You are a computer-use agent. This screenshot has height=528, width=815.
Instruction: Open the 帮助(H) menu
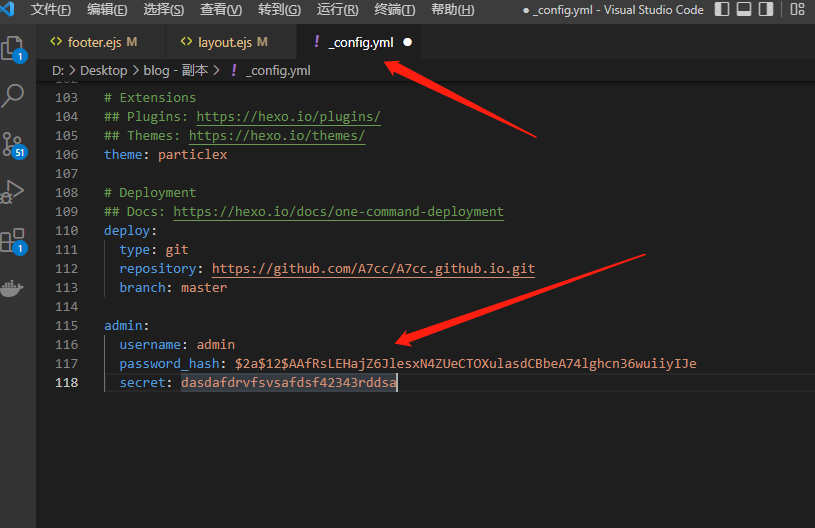(x=452, y=10)
